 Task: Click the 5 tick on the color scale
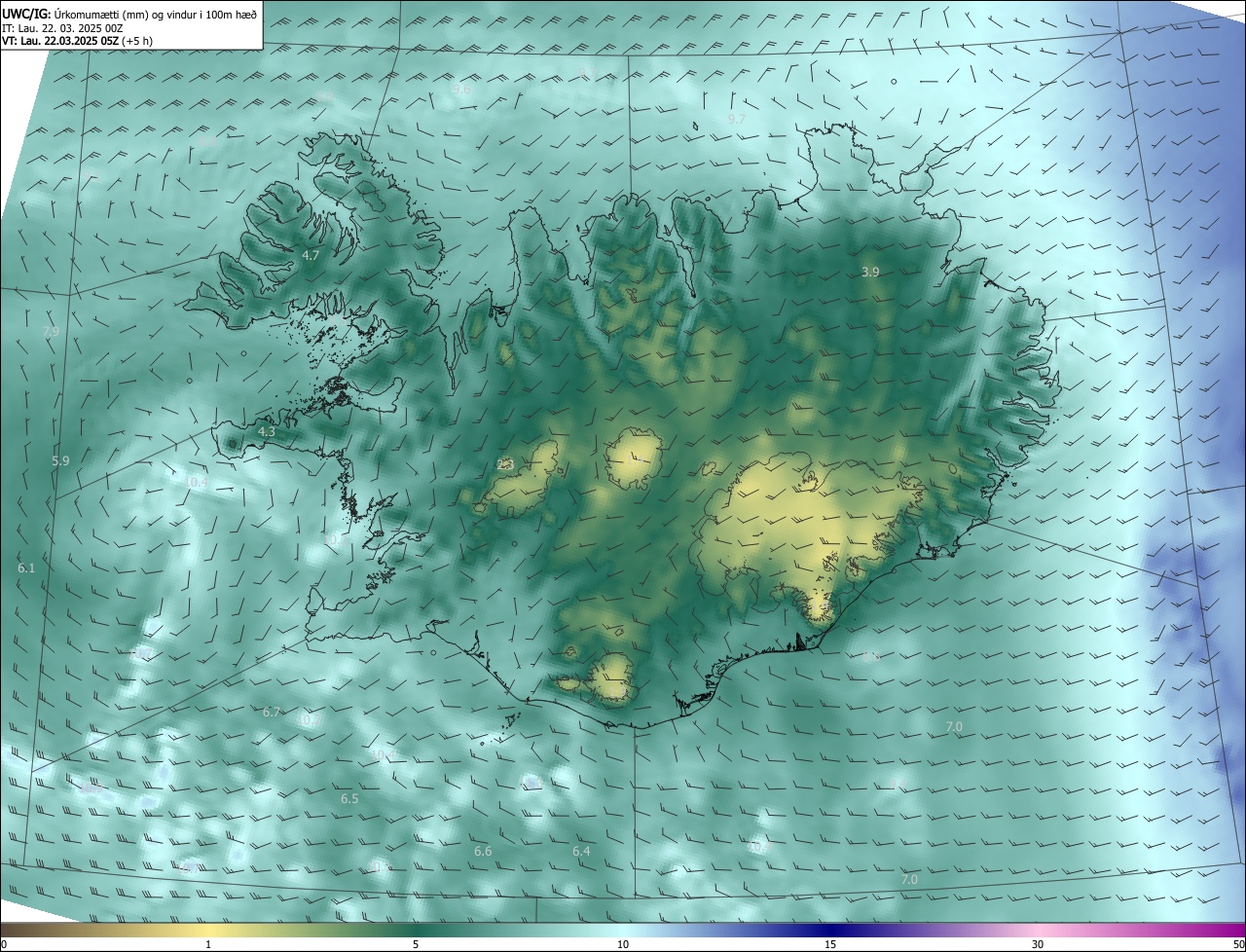point(416,944)
